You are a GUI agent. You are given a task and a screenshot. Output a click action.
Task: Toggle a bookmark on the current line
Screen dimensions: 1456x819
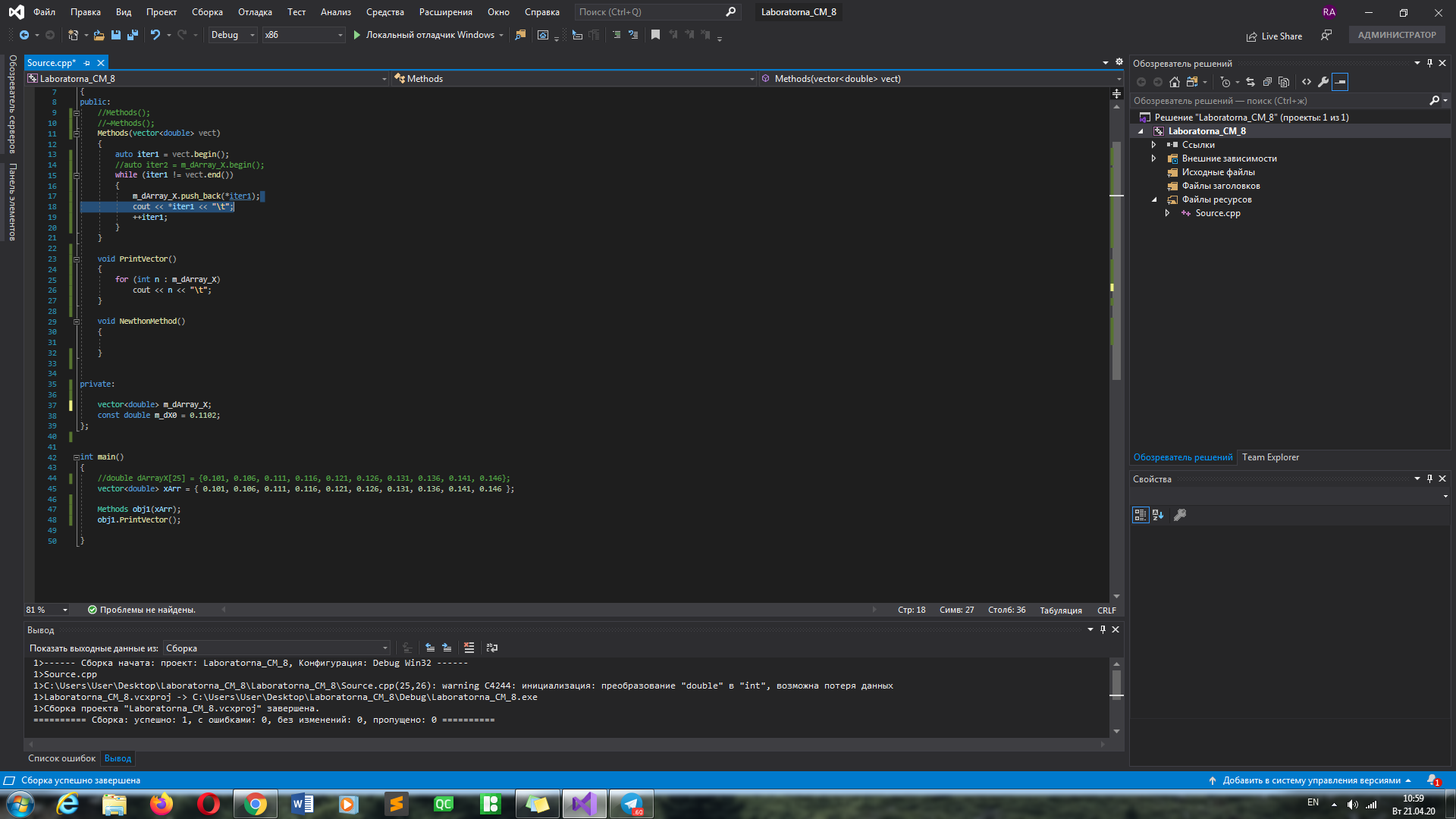[656, 35]
